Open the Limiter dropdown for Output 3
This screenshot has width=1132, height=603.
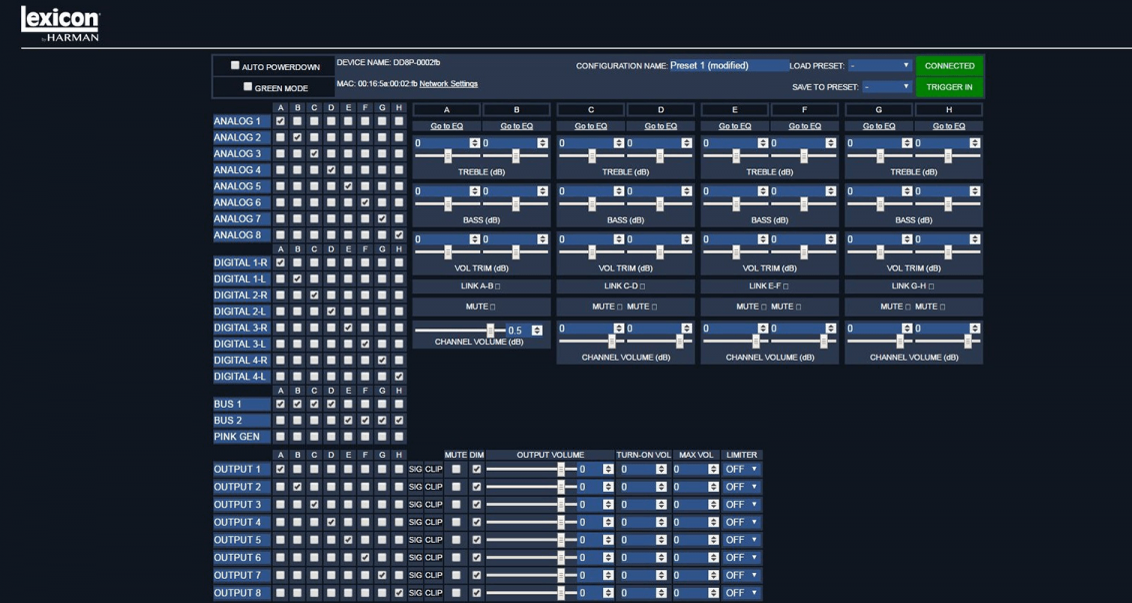tap(741, 505)
